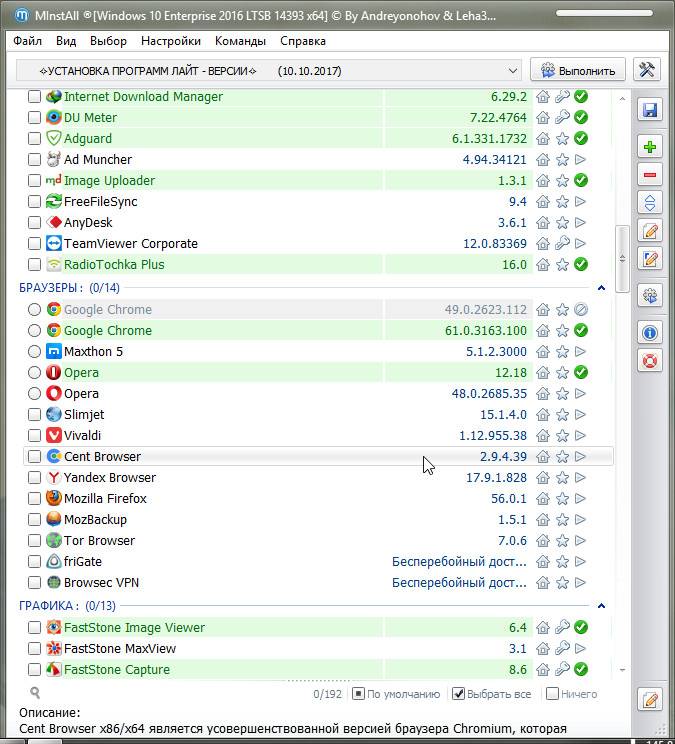Open the Справка menu
This screenshot has width=675, height=744.
click(x=303, y=41)
